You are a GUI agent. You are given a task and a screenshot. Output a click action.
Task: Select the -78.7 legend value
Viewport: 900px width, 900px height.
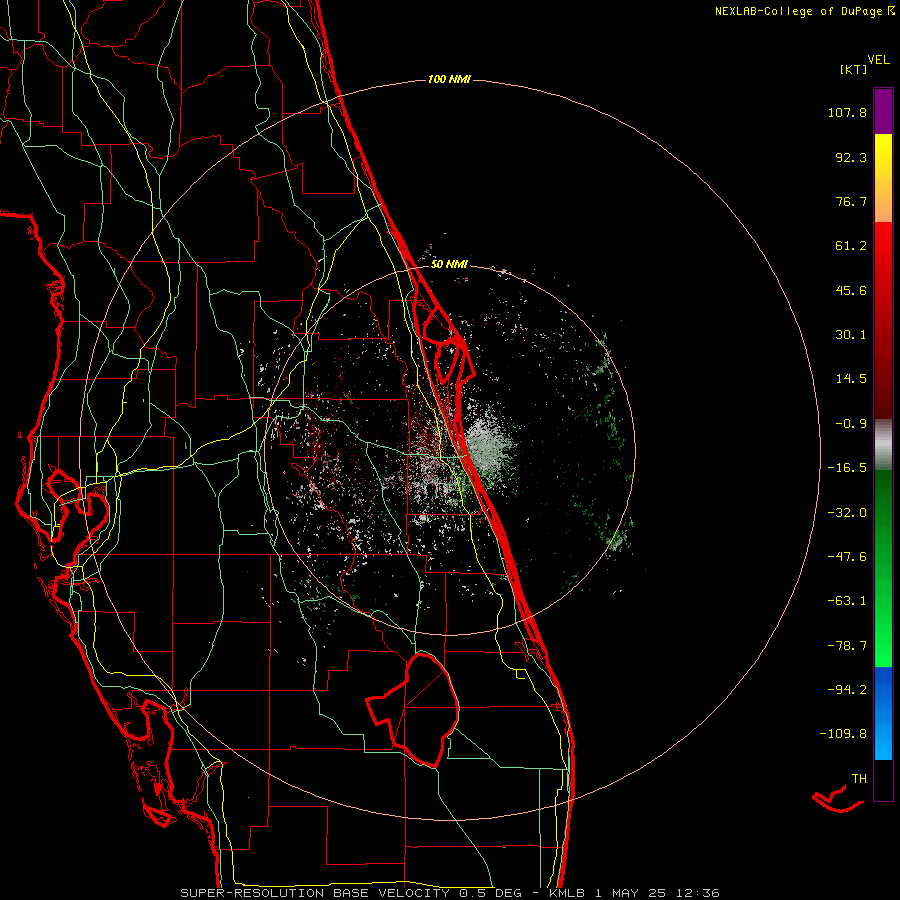847,646
